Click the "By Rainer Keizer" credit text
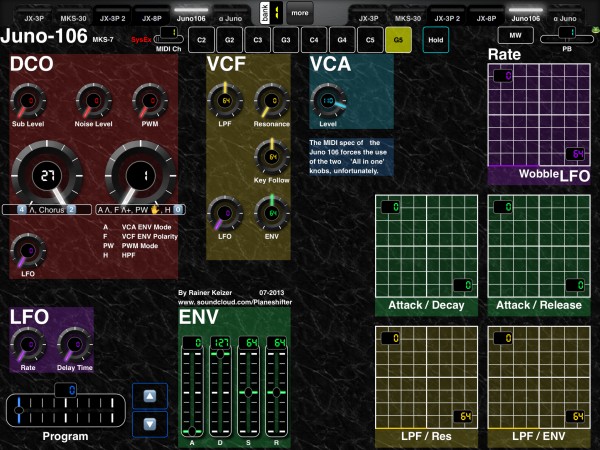600x450 pixels. [205, 293]
